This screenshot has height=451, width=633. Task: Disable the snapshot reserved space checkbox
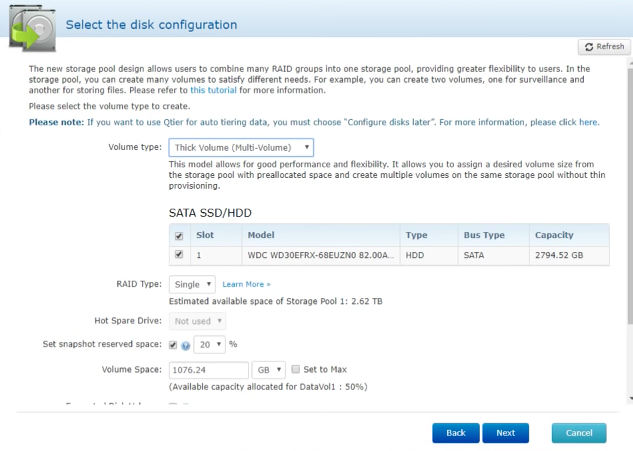click(174, 344)
